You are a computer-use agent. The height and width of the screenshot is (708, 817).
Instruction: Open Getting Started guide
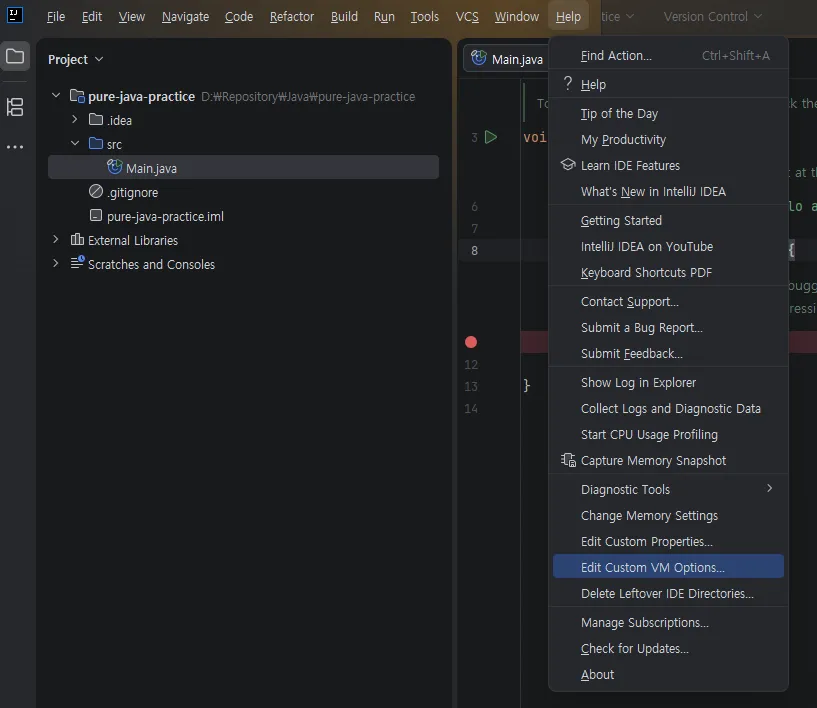point(669,220)
